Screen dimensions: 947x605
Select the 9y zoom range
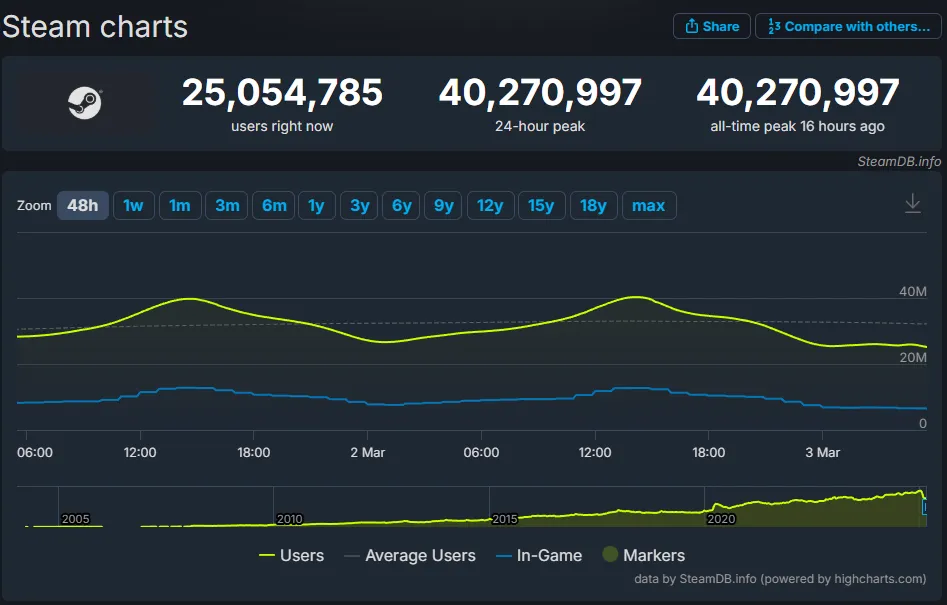(443, 205)
